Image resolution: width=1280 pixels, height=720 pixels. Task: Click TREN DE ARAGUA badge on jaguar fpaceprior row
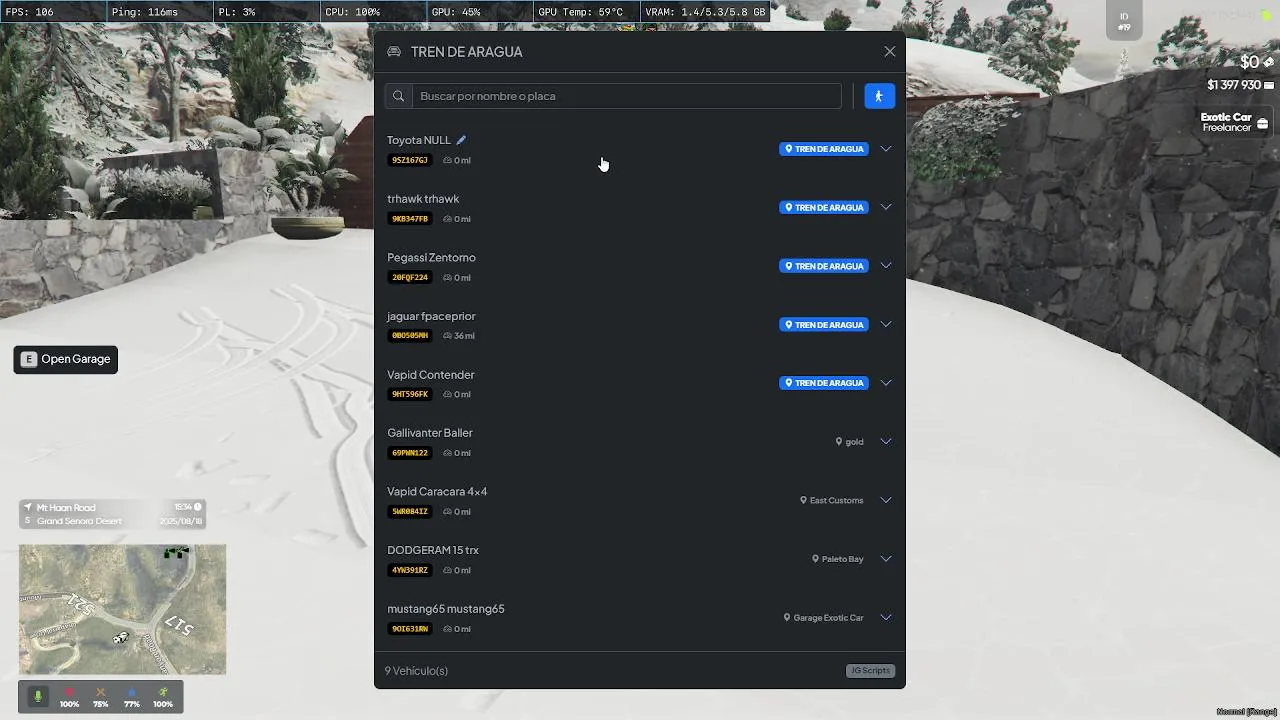[x=824, y=324]
